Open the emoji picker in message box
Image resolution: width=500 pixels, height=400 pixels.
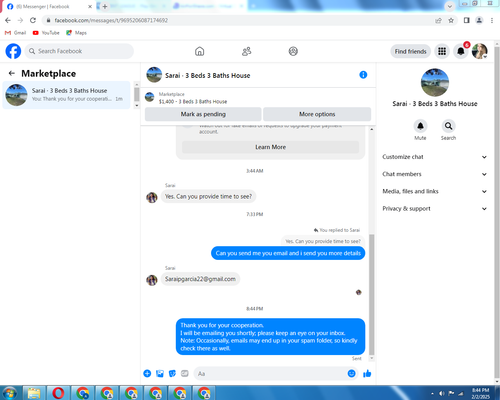coord(351,373)
